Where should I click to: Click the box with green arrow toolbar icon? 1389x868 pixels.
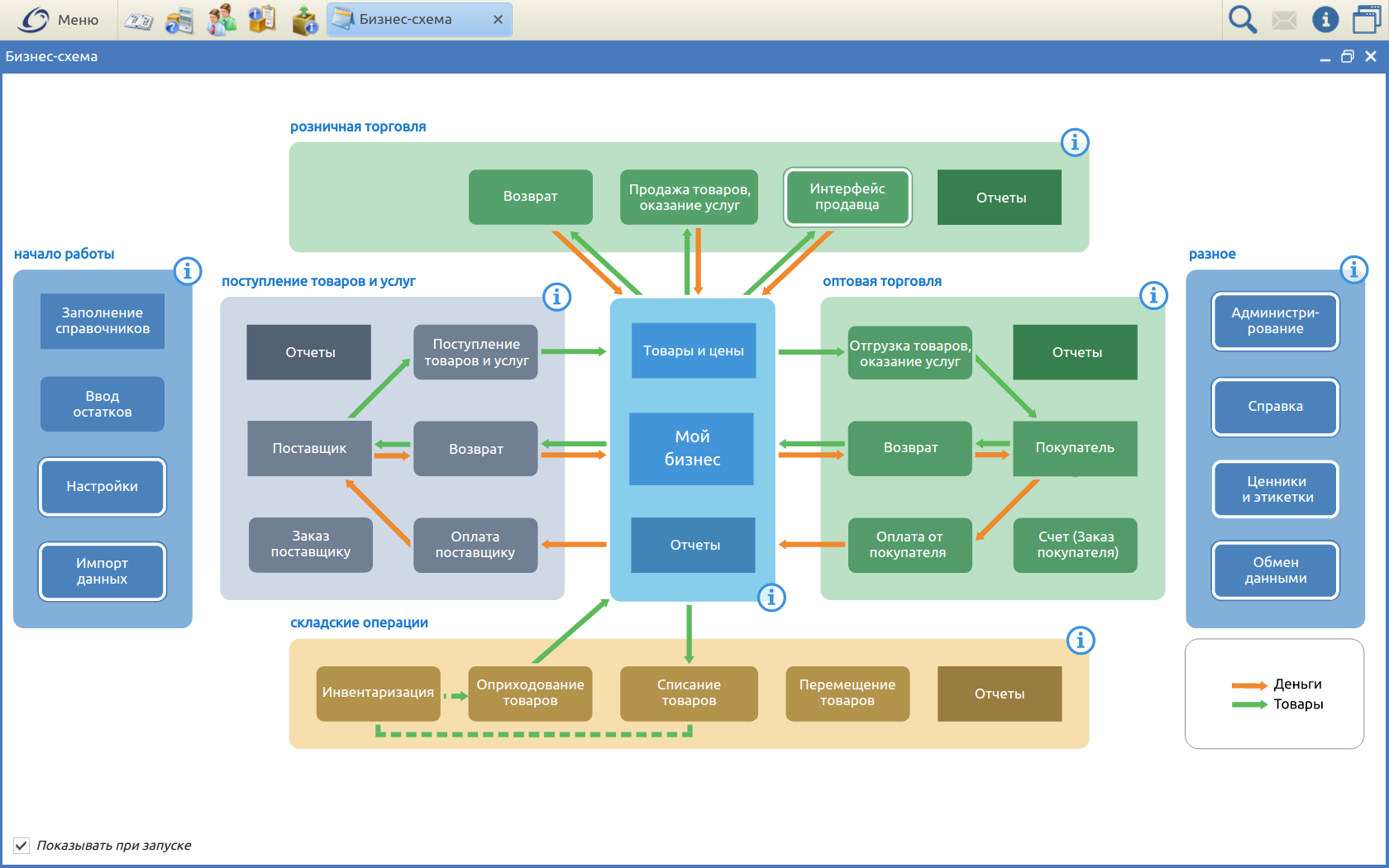click(304, 20)
